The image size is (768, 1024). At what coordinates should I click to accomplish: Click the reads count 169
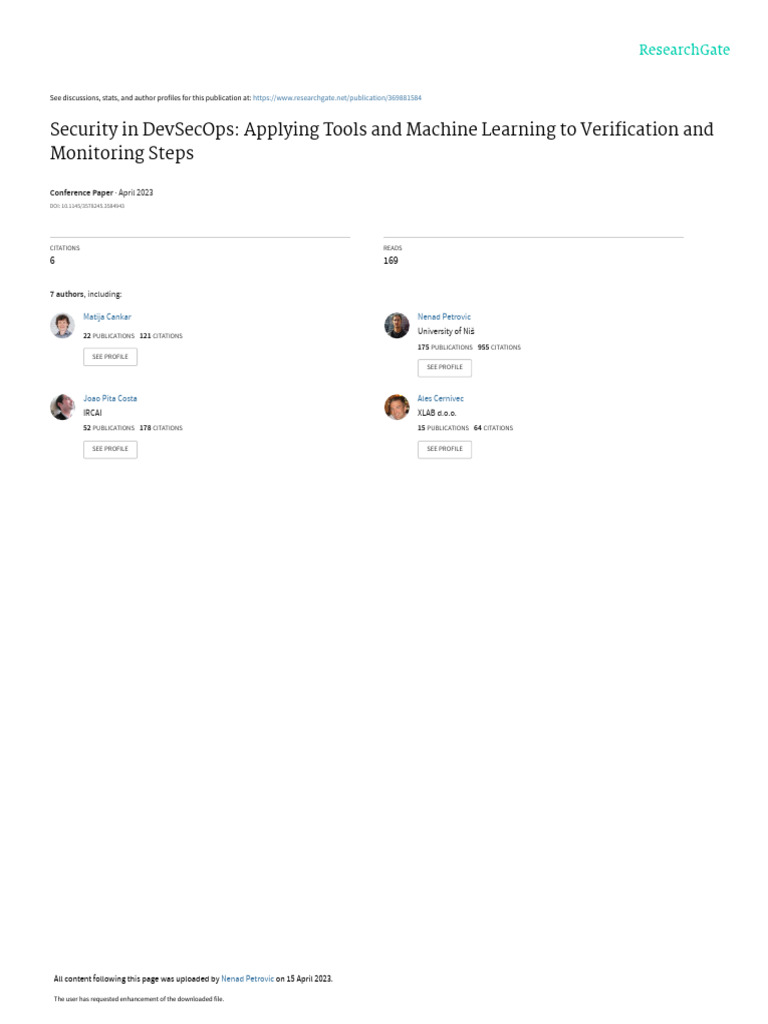point(391,261)
